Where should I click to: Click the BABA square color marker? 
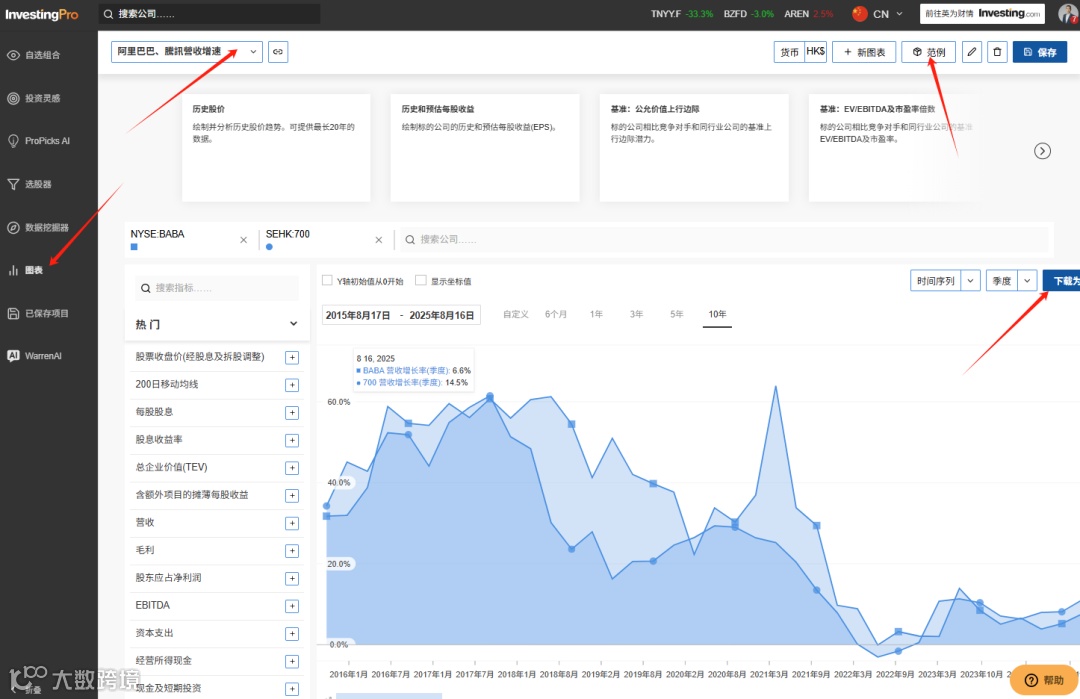click(134, 247)
